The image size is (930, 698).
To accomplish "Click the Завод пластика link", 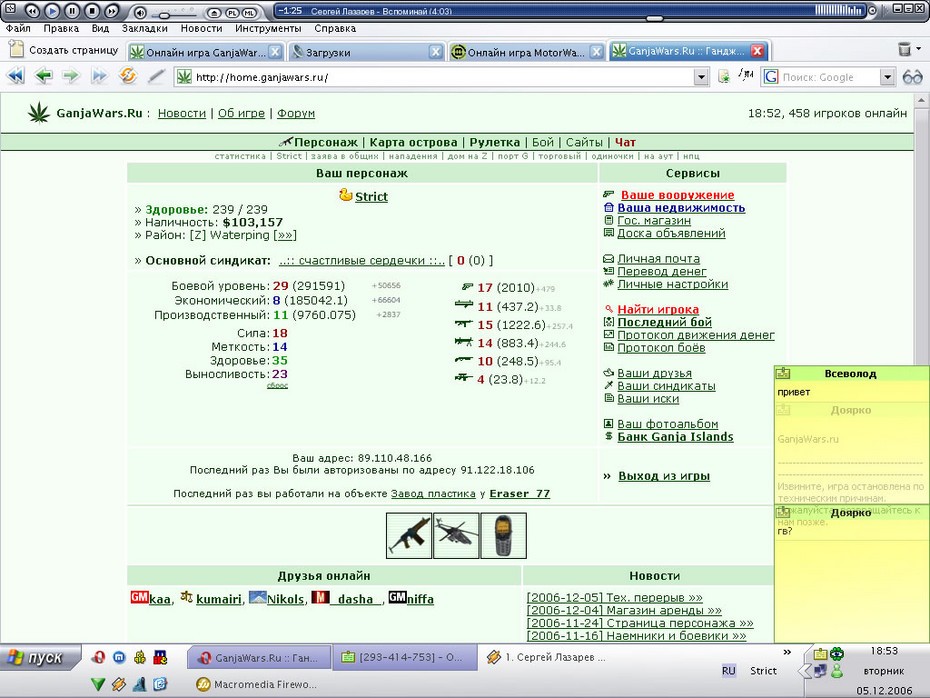I will pyautogui.click(x=433, y=493).
